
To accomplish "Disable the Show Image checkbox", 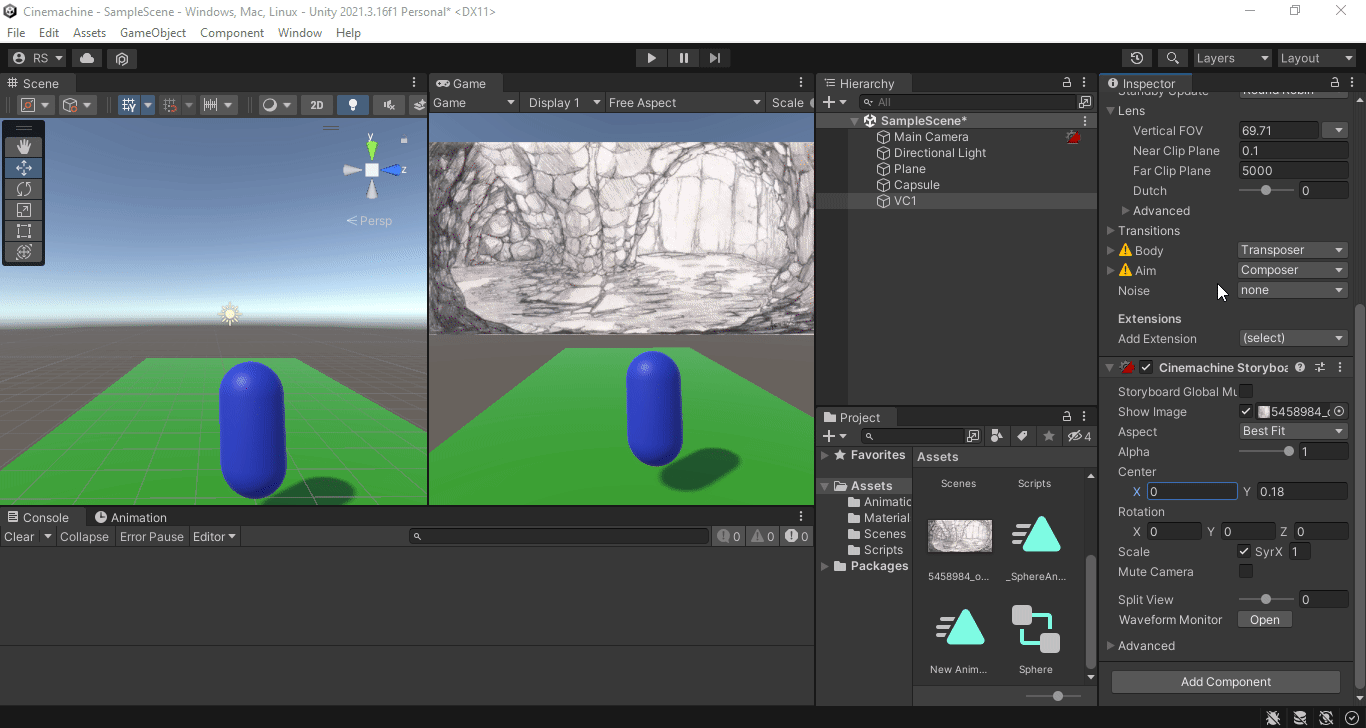I will [1245, 411].
